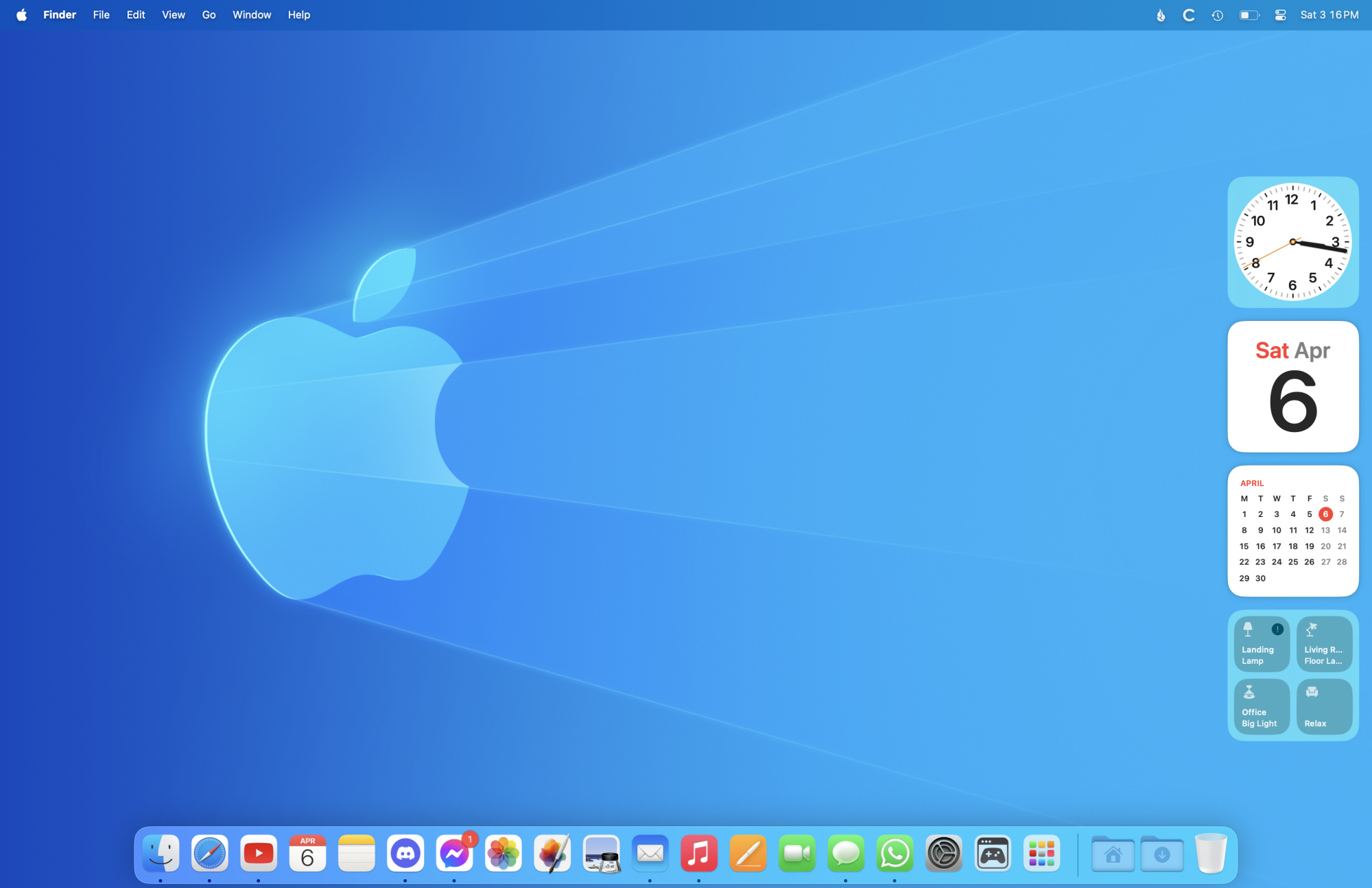
Task: Click the analog clock widget
Action: tap(1292, 242)
